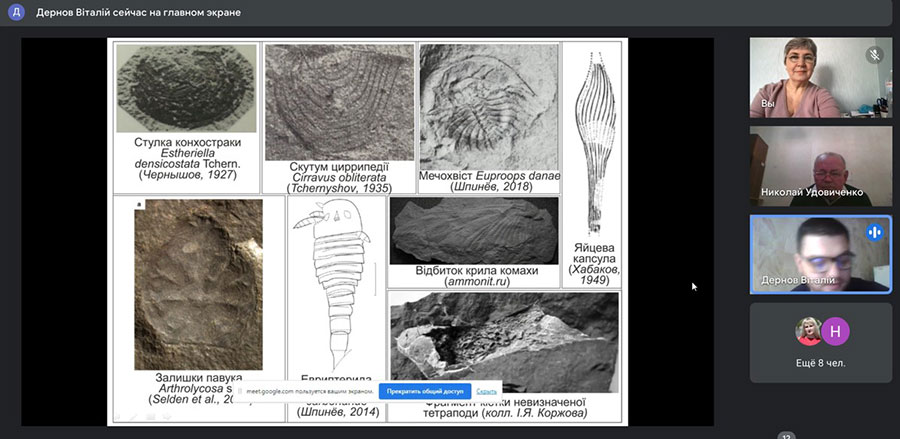Click the Estheriella densicostata shell image
Image resolution: width=900 pixels, height=439 pixels.
(x=185, y=88)
